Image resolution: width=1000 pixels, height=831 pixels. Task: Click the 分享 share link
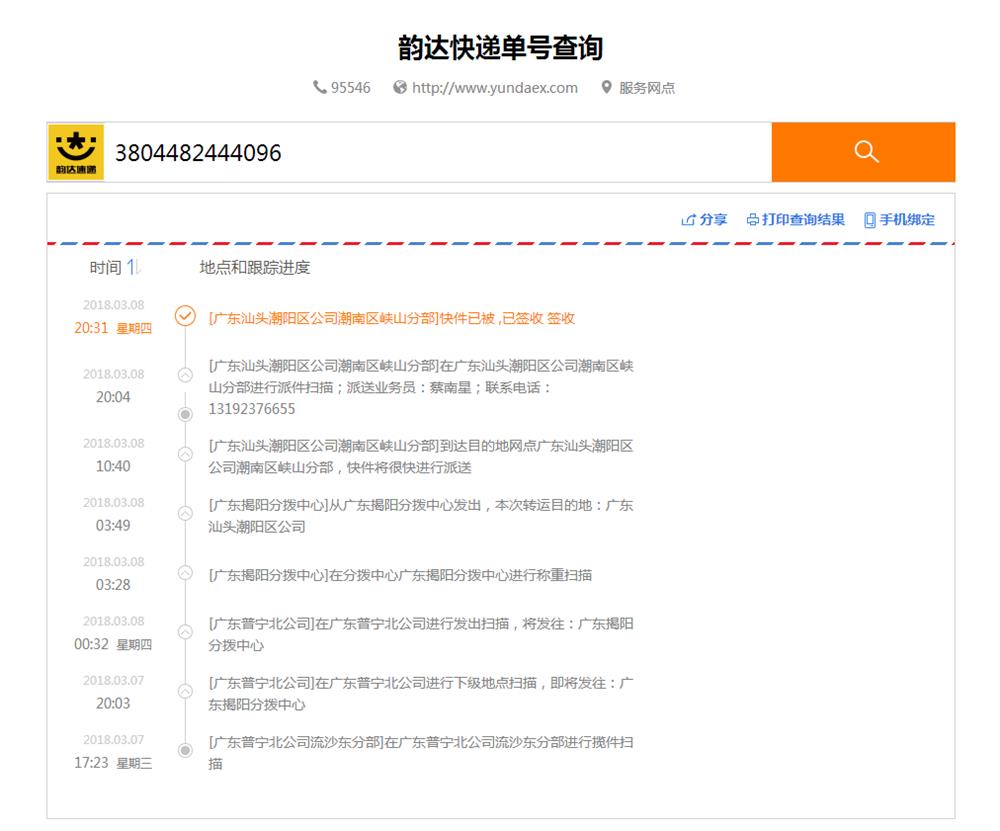click(x=712, y=219)
